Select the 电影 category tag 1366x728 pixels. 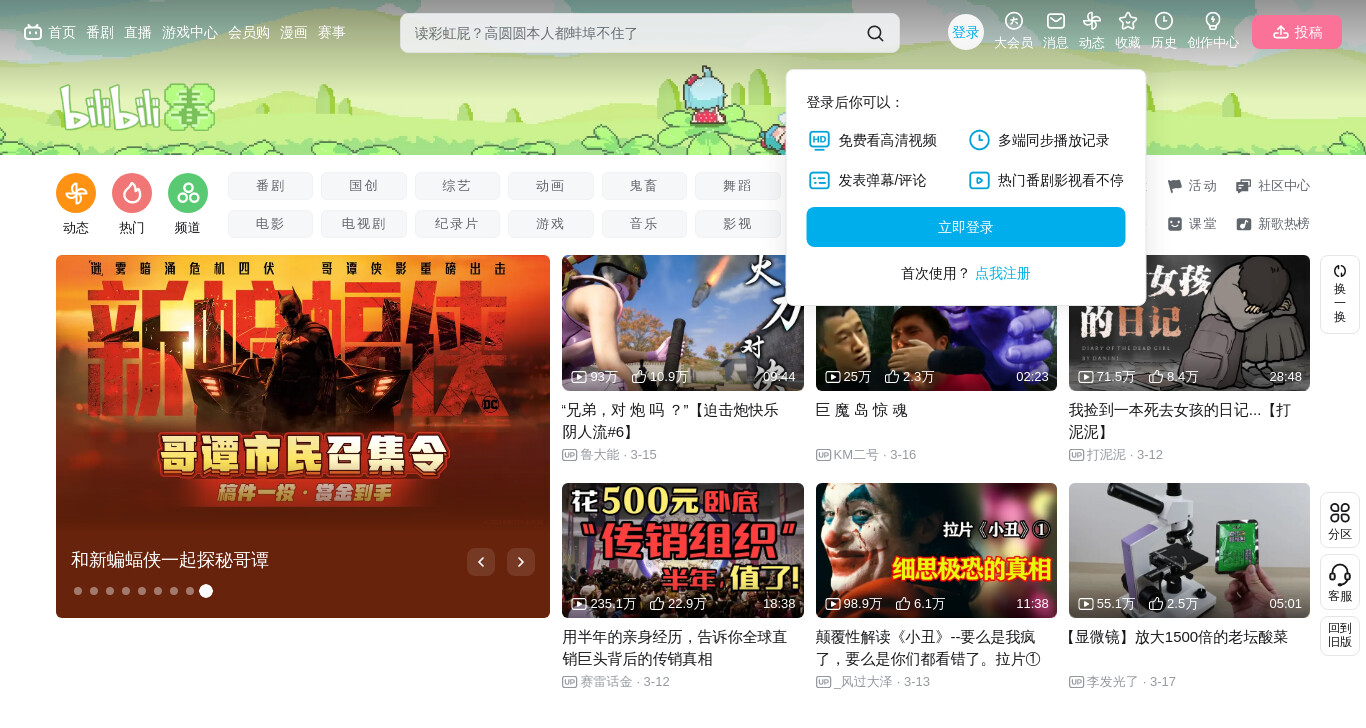tap(270, 224)
